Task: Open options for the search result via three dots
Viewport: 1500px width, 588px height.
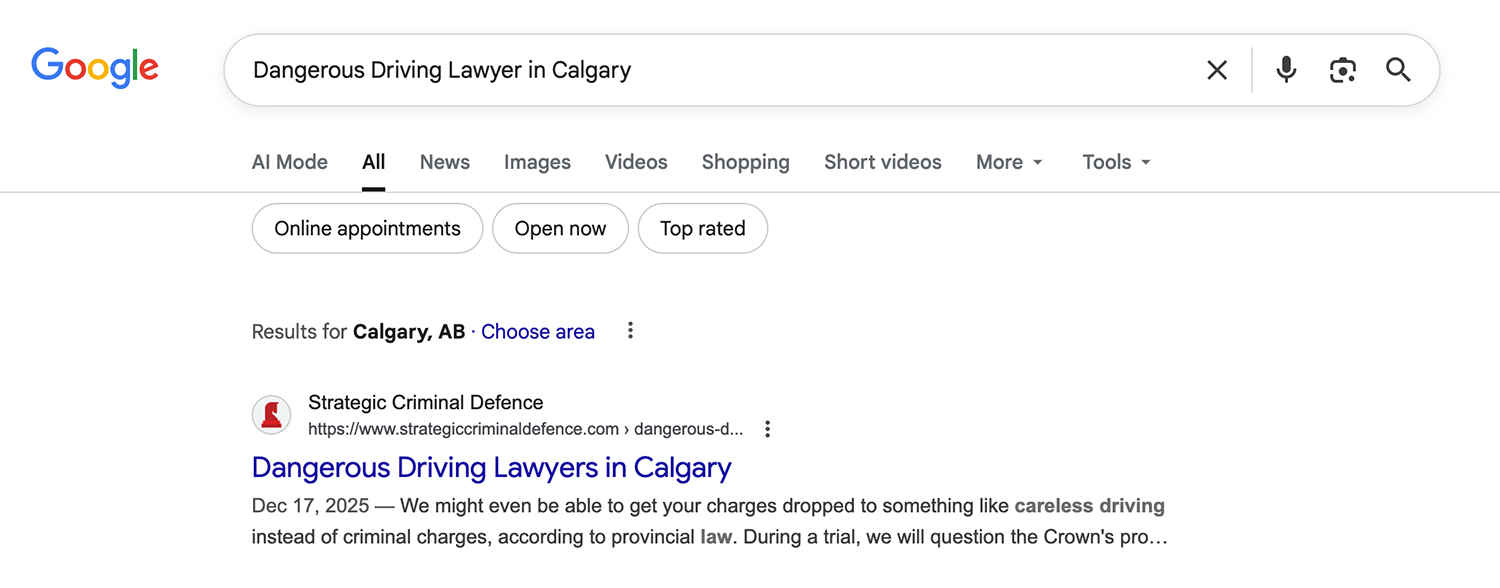Action: (767, 428)
